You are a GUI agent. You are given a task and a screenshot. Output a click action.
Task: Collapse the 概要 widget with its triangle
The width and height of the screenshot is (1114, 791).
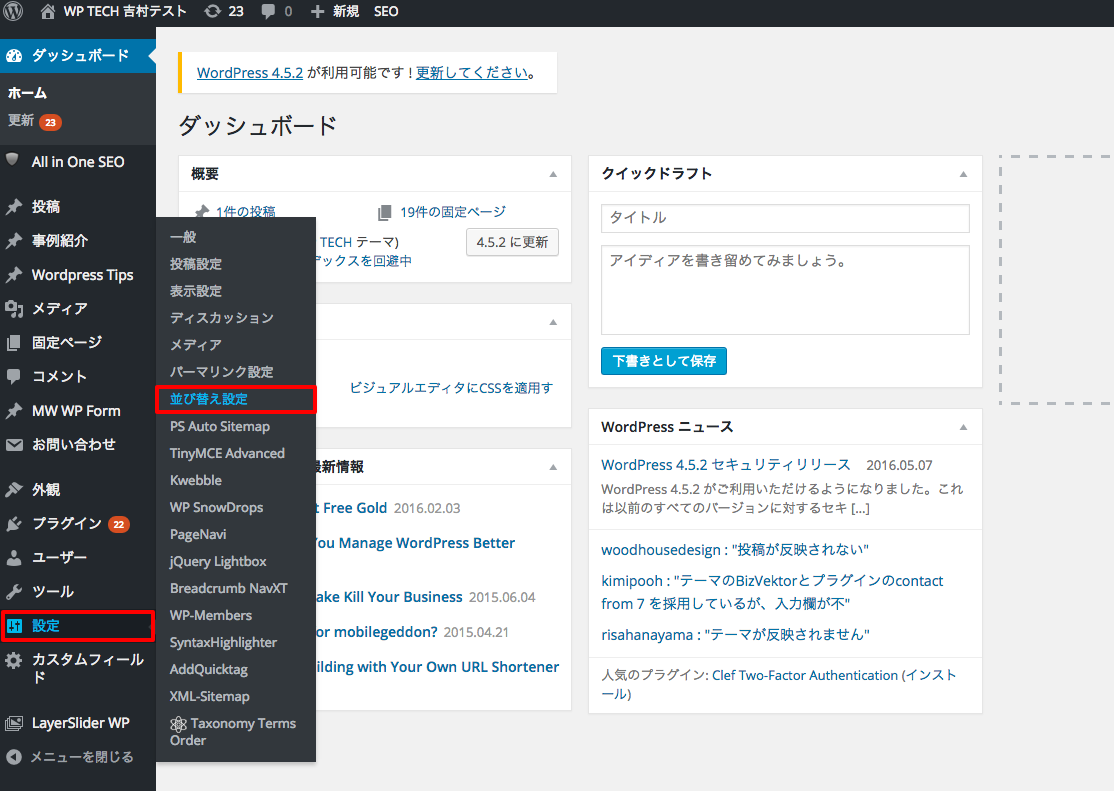point(553,174)
